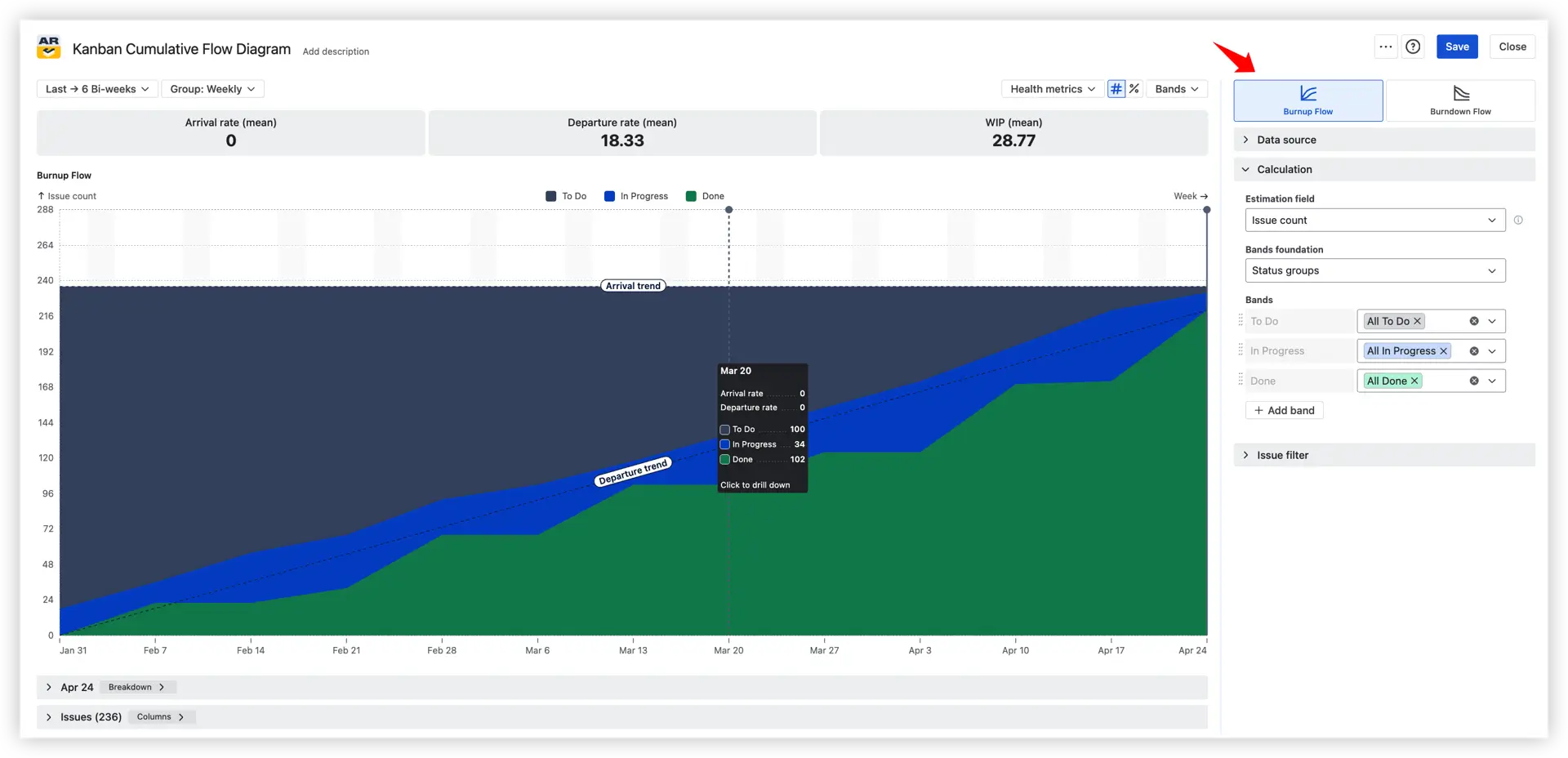This screenshot has height=758, width=1568.
Task: Open the Group: Weekly dropdown
Action: click(212, 89)
